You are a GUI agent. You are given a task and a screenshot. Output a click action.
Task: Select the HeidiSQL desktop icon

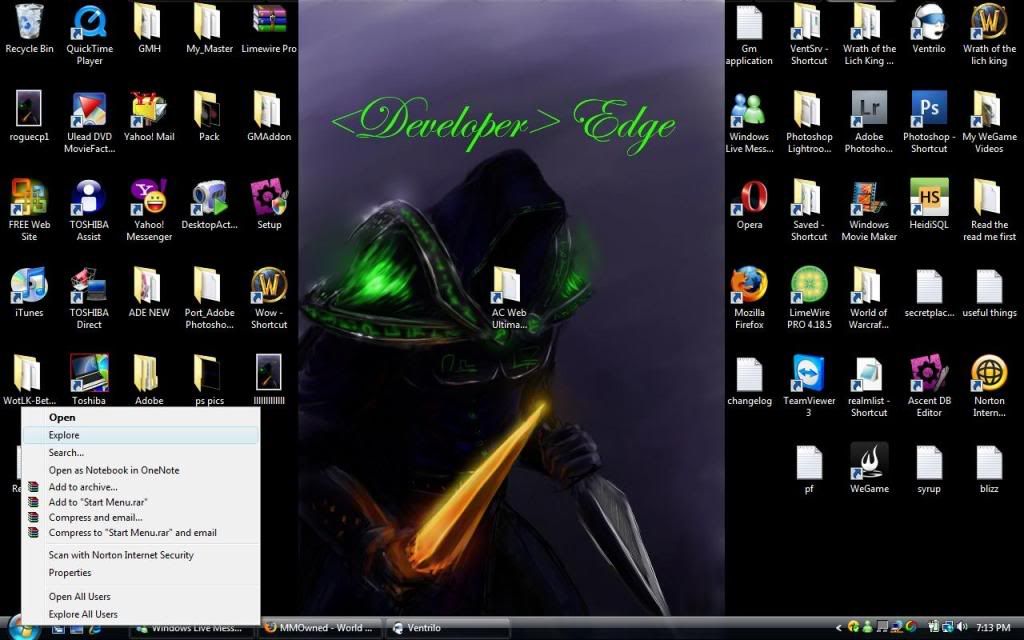(x=929, y=197)
